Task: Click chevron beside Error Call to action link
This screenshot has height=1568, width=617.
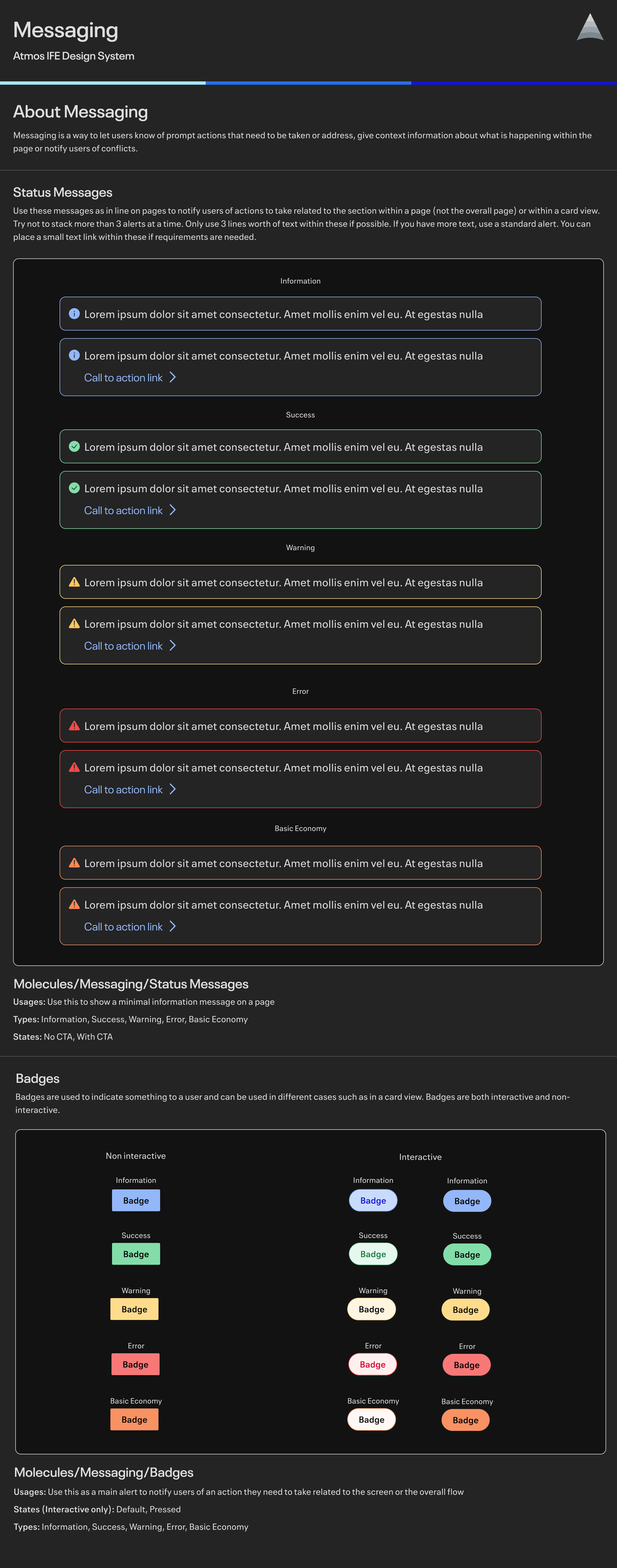Action: coord(173,789)
